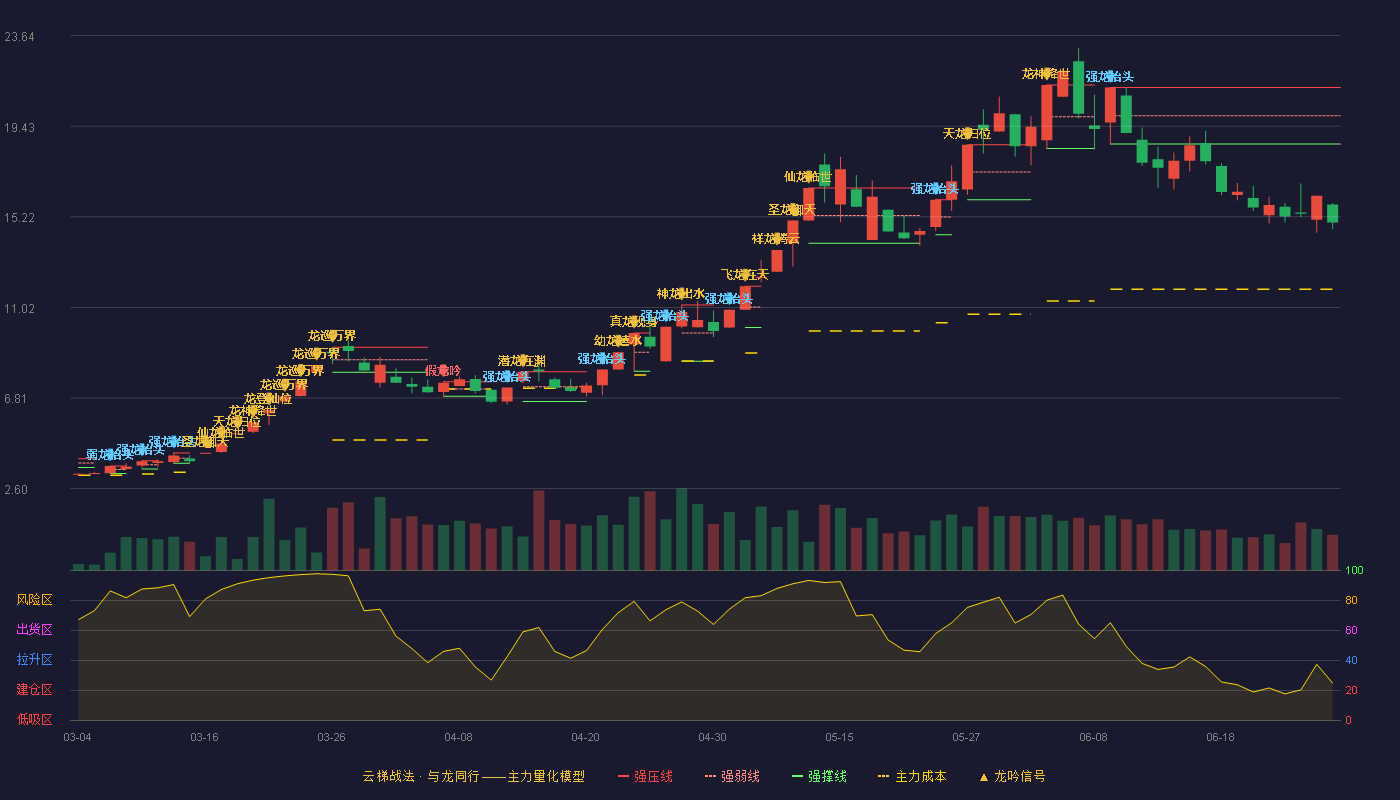The image size is (1400, 800).
Task: Click the tall green candle at the price peak
Action: click(1078, 87)
